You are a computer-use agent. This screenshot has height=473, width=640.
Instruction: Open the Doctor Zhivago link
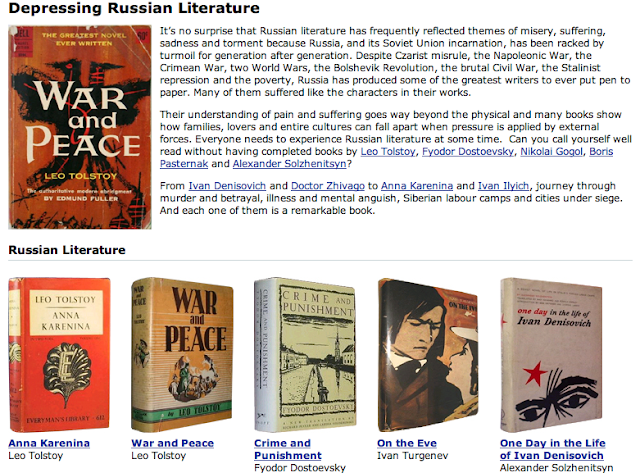(x=328, y=186)
